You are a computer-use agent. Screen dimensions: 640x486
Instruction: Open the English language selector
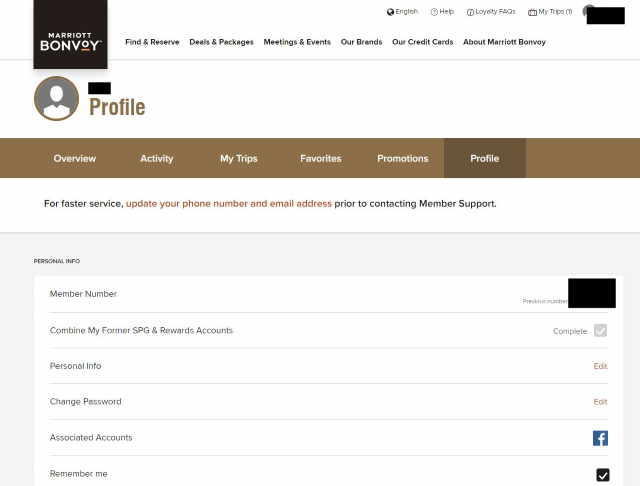coord(402,12)
